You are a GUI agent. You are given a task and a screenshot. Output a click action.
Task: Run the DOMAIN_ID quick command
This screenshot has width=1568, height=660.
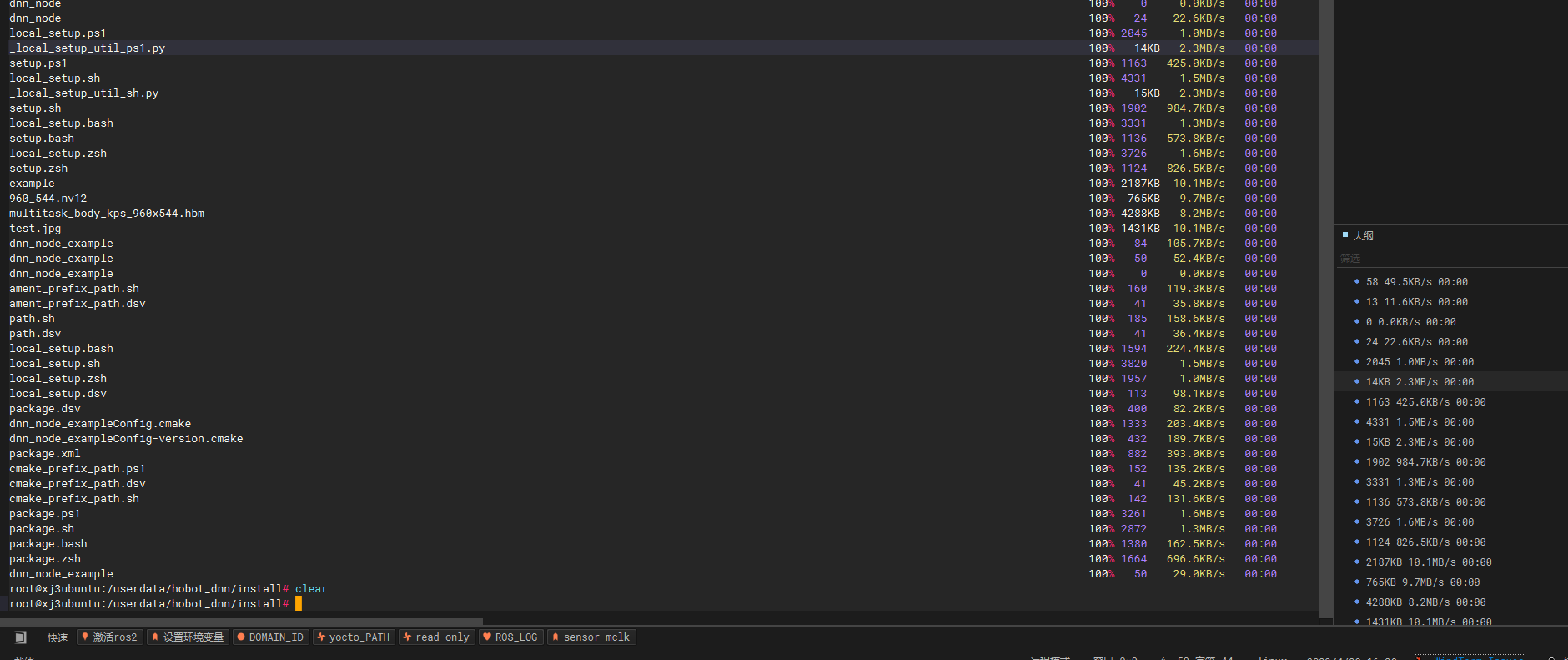(x=270, y=637)
